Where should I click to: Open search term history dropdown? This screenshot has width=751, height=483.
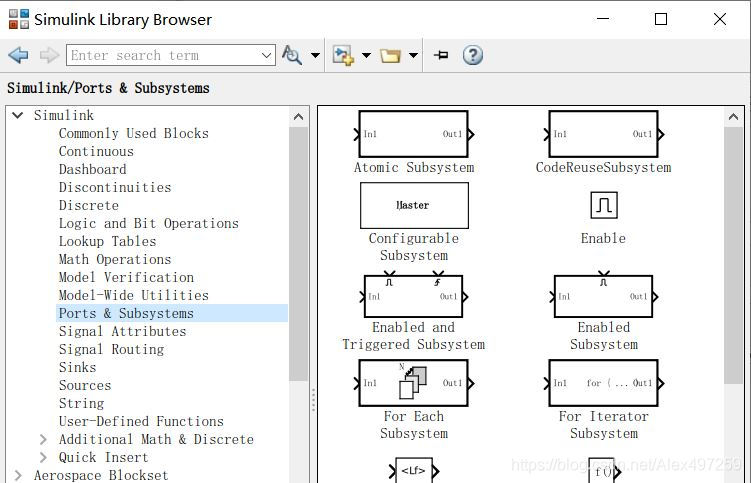coord(267,55)
